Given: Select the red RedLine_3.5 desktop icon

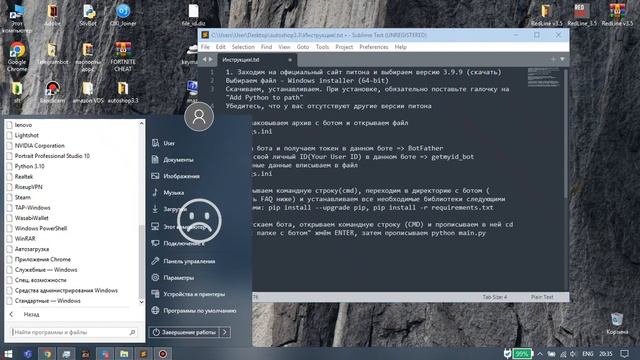Looking at the screenshot, I should click(582, 15).
